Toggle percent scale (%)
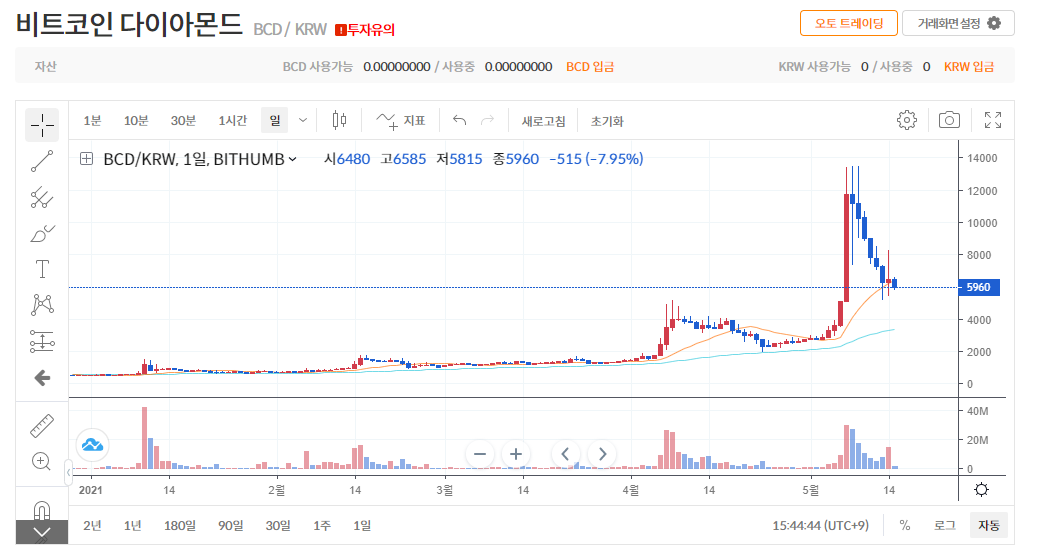 [904, 526]
